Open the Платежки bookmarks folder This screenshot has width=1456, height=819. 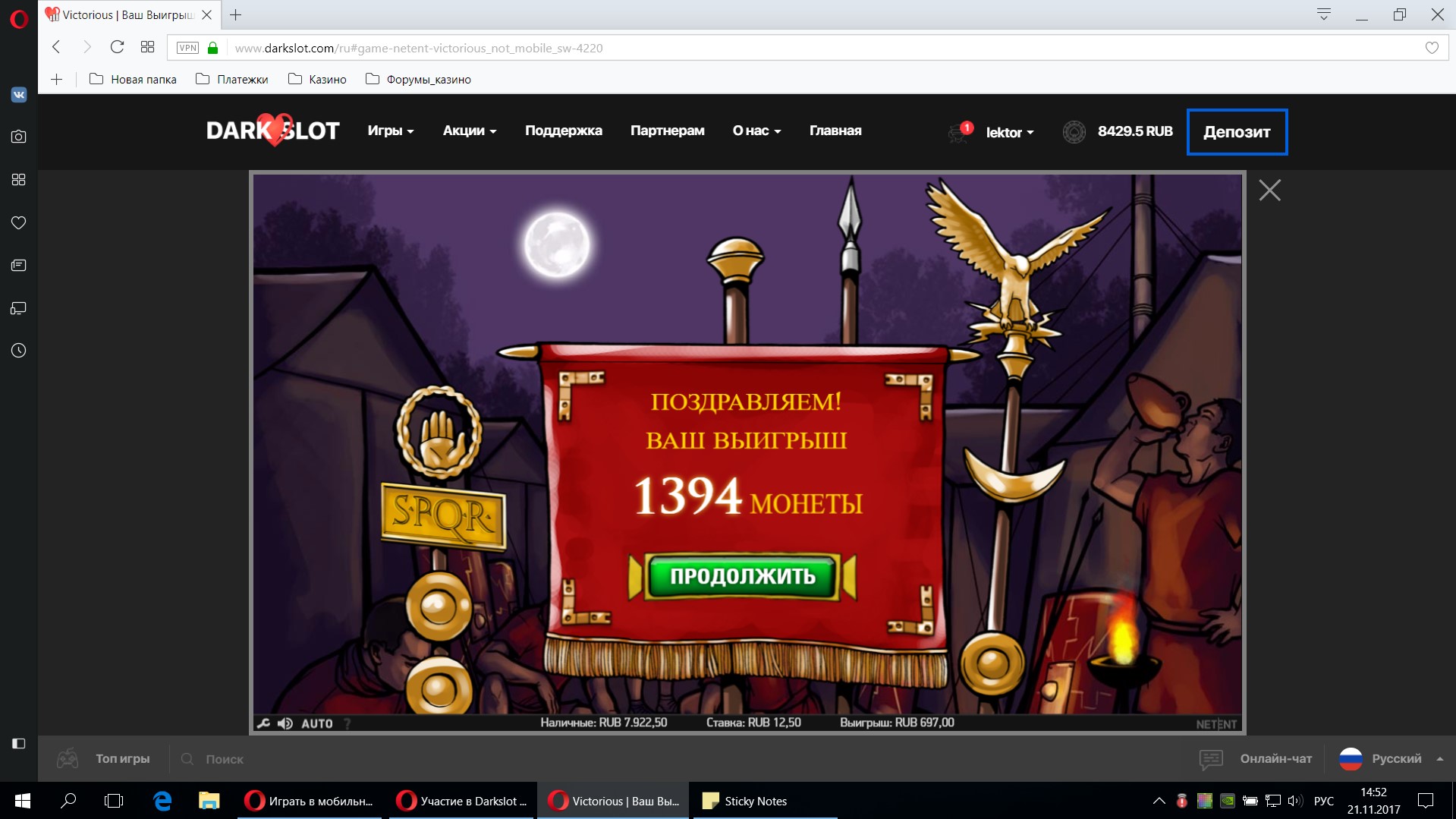[232, 79]
